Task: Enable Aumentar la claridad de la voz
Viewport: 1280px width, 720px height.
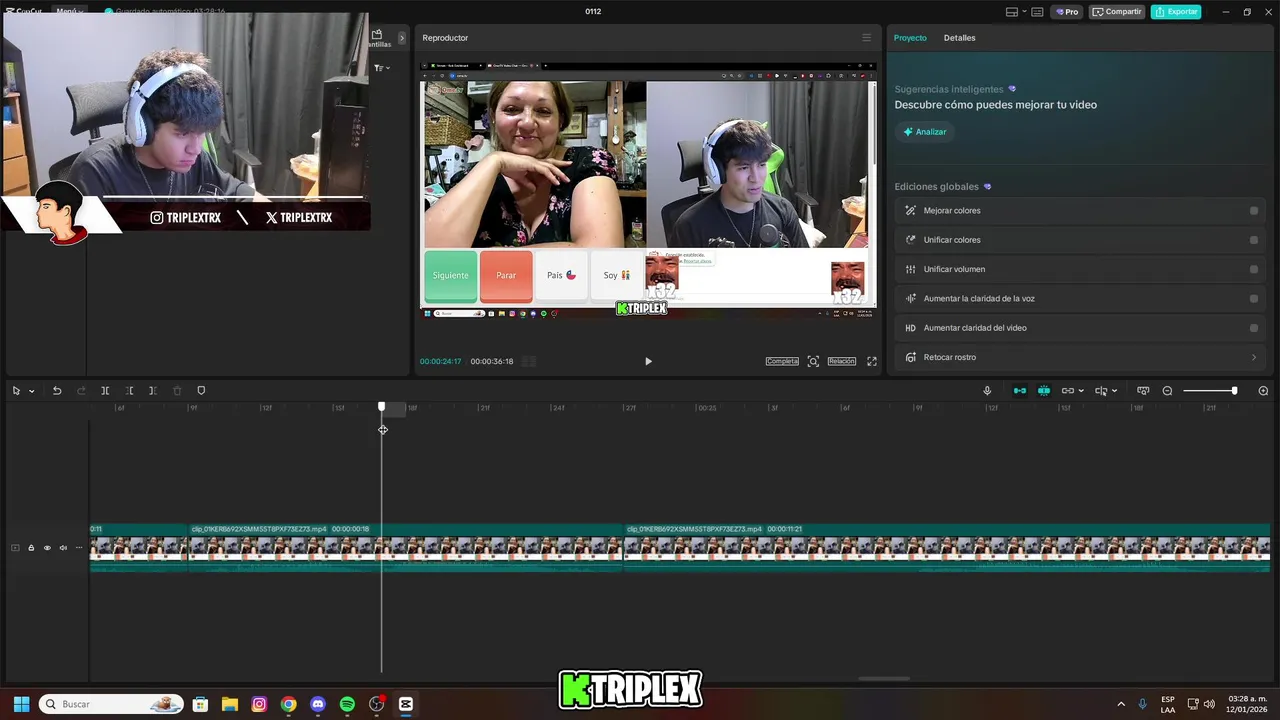Action: pos(1254,298)
